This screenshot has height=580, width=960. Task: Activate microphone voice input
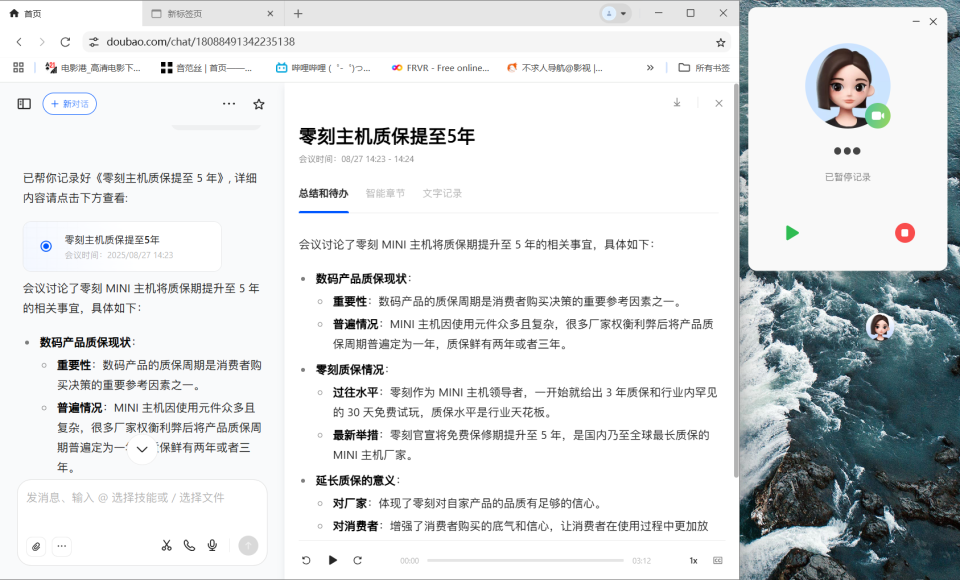point(212,545)
